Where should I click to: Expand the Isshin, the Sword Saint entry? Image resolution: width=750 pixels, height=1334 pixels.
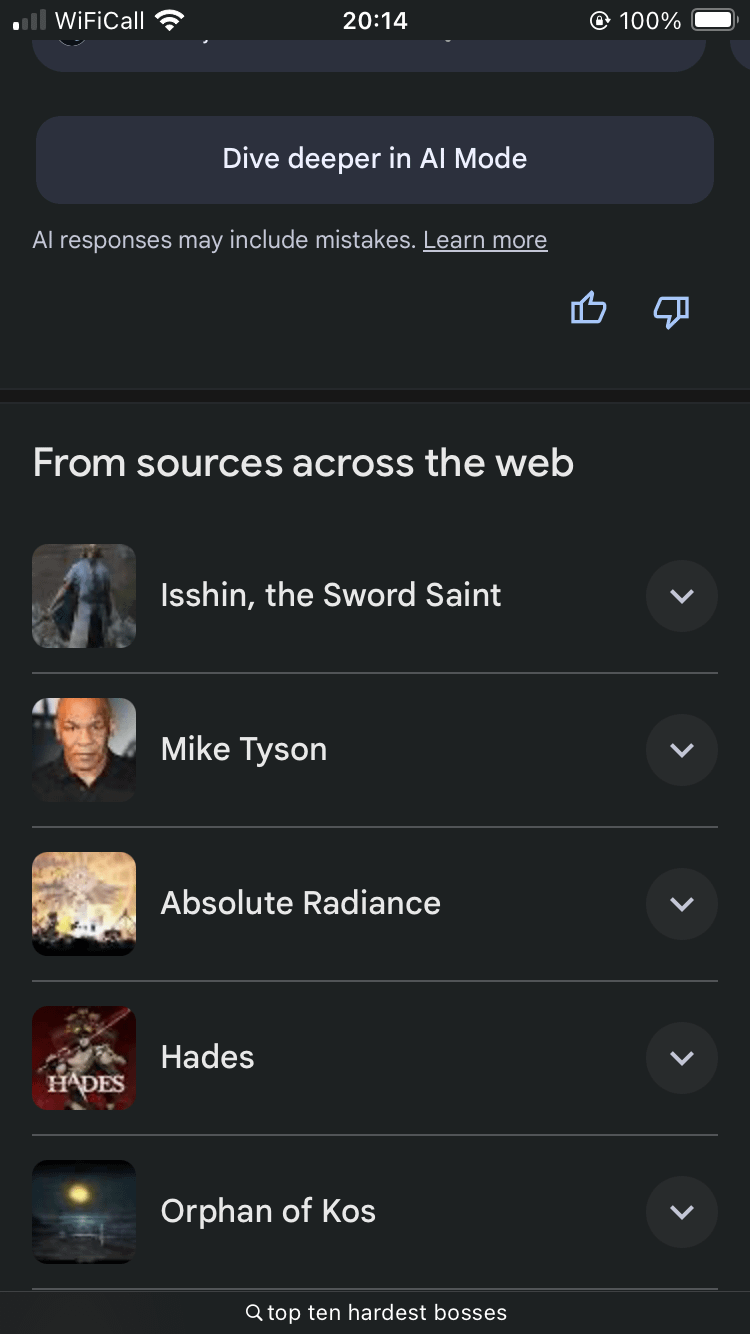[681, 596]
